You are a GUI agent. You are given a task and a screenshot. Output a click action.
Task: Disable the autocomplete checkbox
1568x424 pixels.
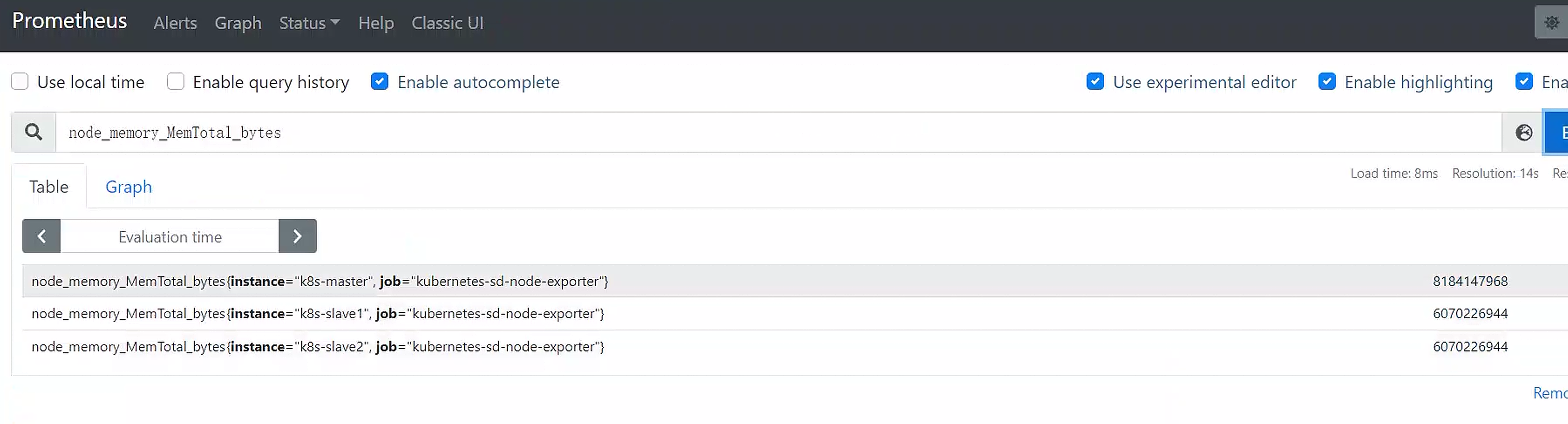point(380,81)
